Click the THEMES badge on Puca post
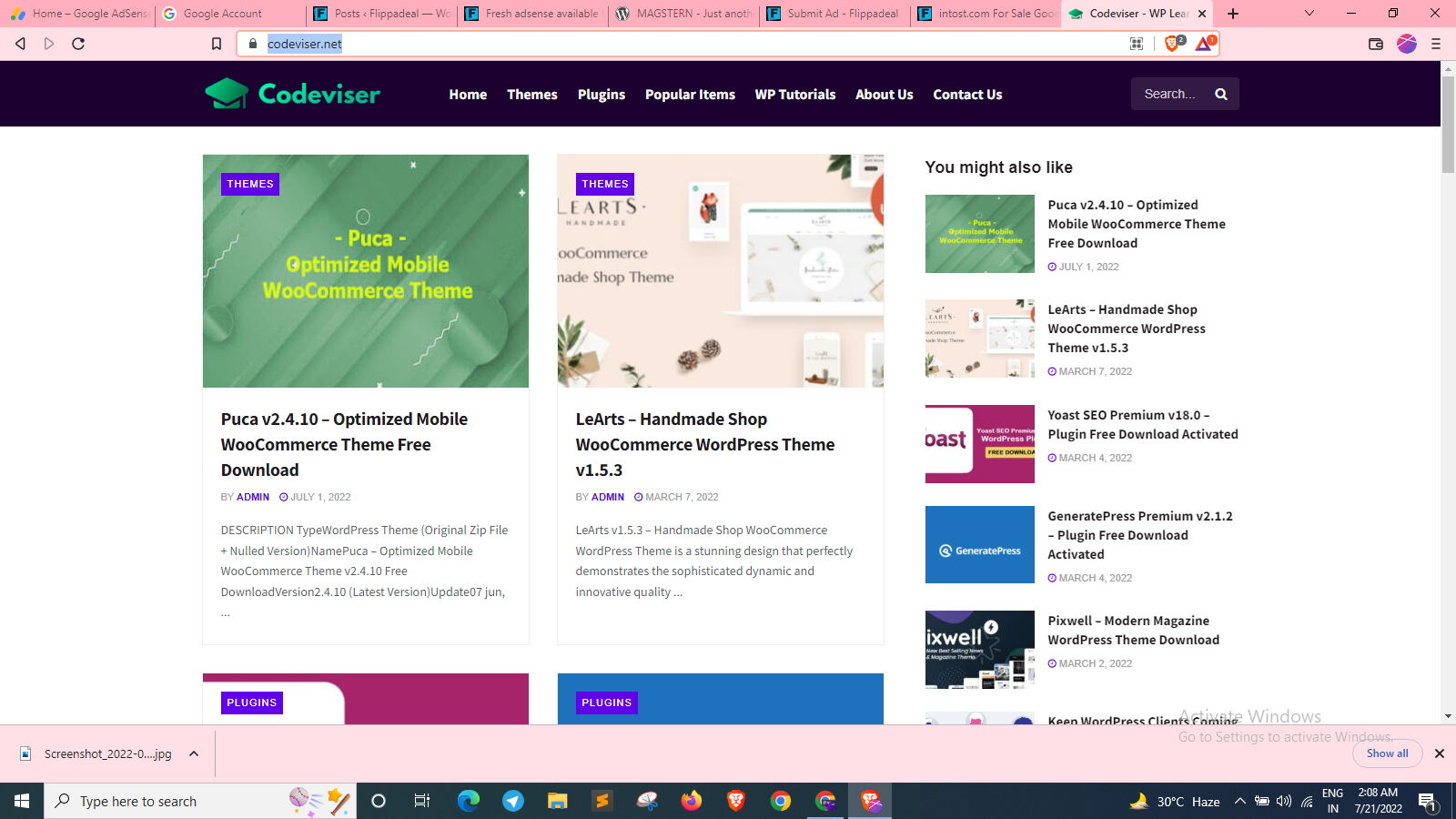The height and width of the screenshot is (819, 1456). [x=250, y=184]
